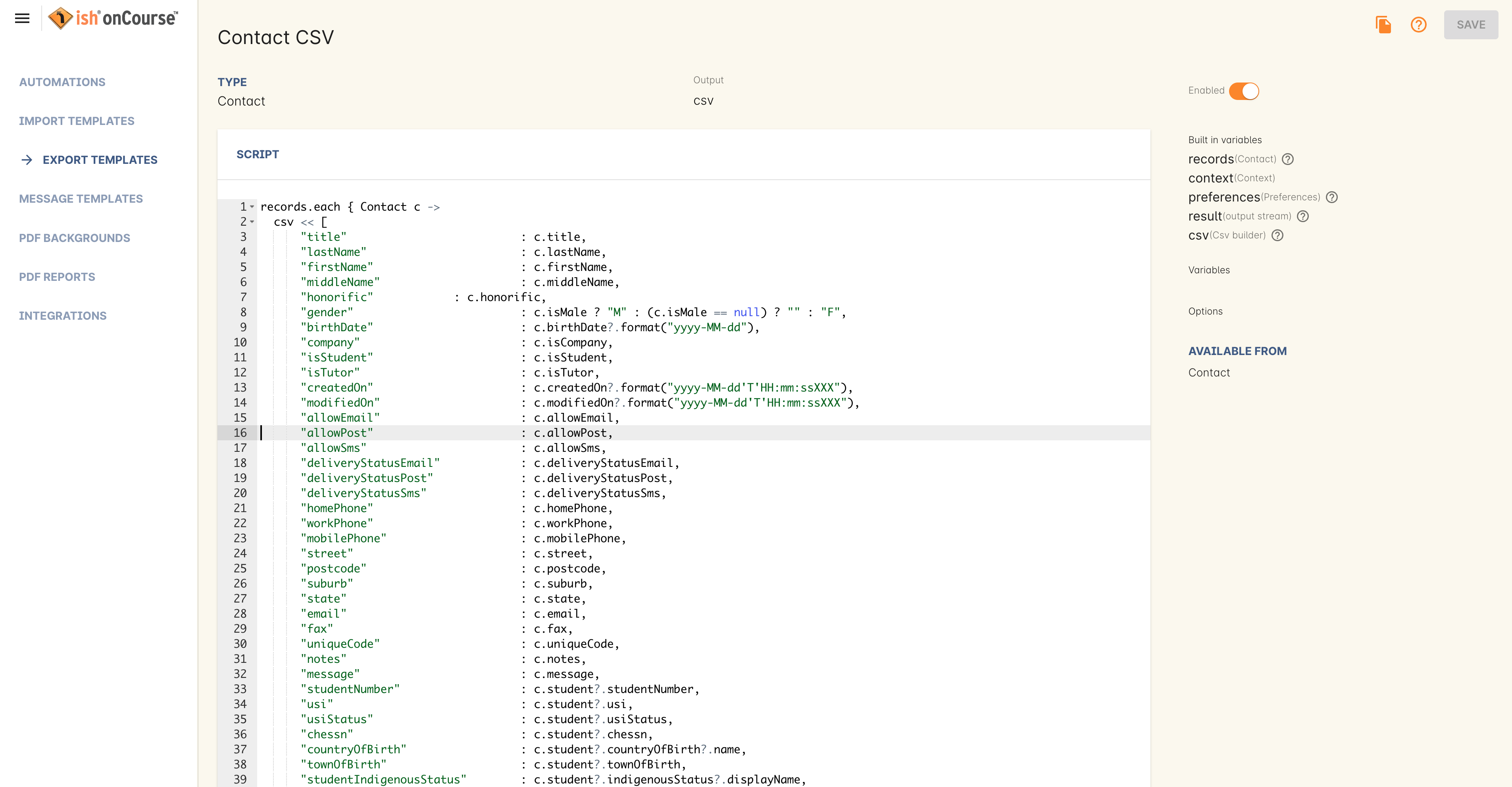
Task: Expand the Variables section
Action: coord(1209,270)
